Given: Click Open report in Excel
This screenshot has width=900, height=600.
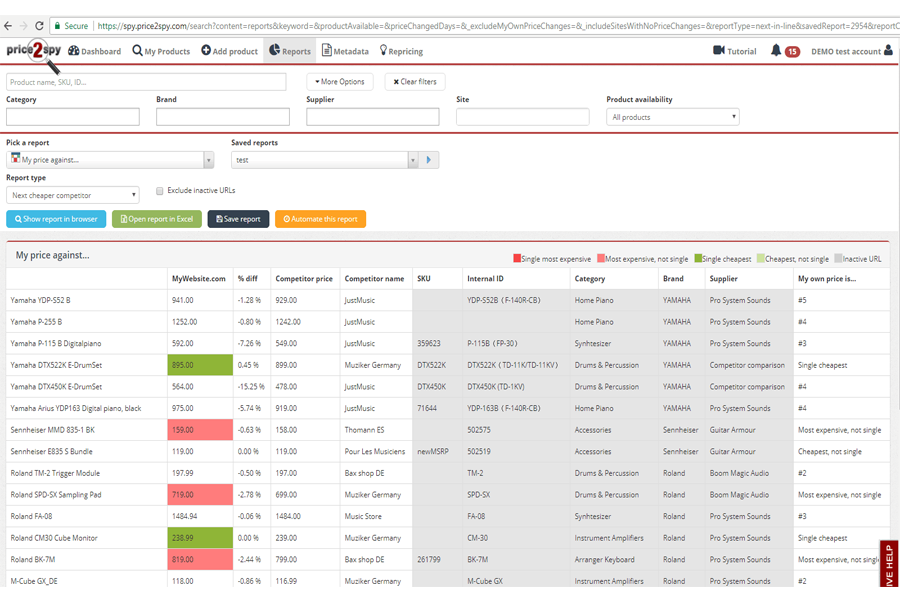Looking at the screenshot, I should pyautogui.click(x=157, y=219).
